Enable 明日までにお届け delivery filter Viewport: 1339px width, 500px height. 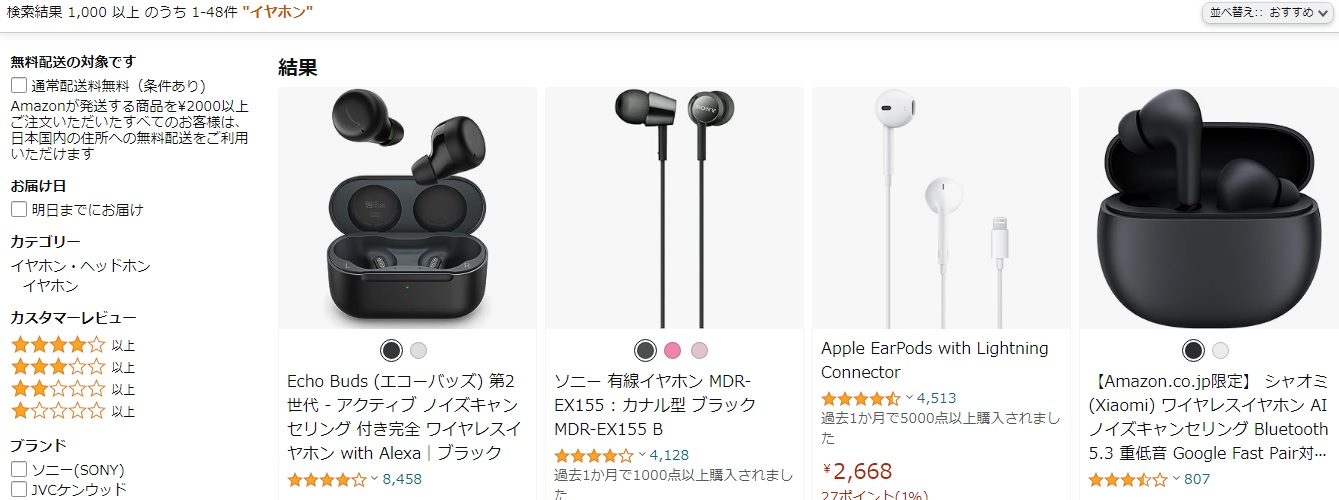pyautogui.click(x=19, y=210)
